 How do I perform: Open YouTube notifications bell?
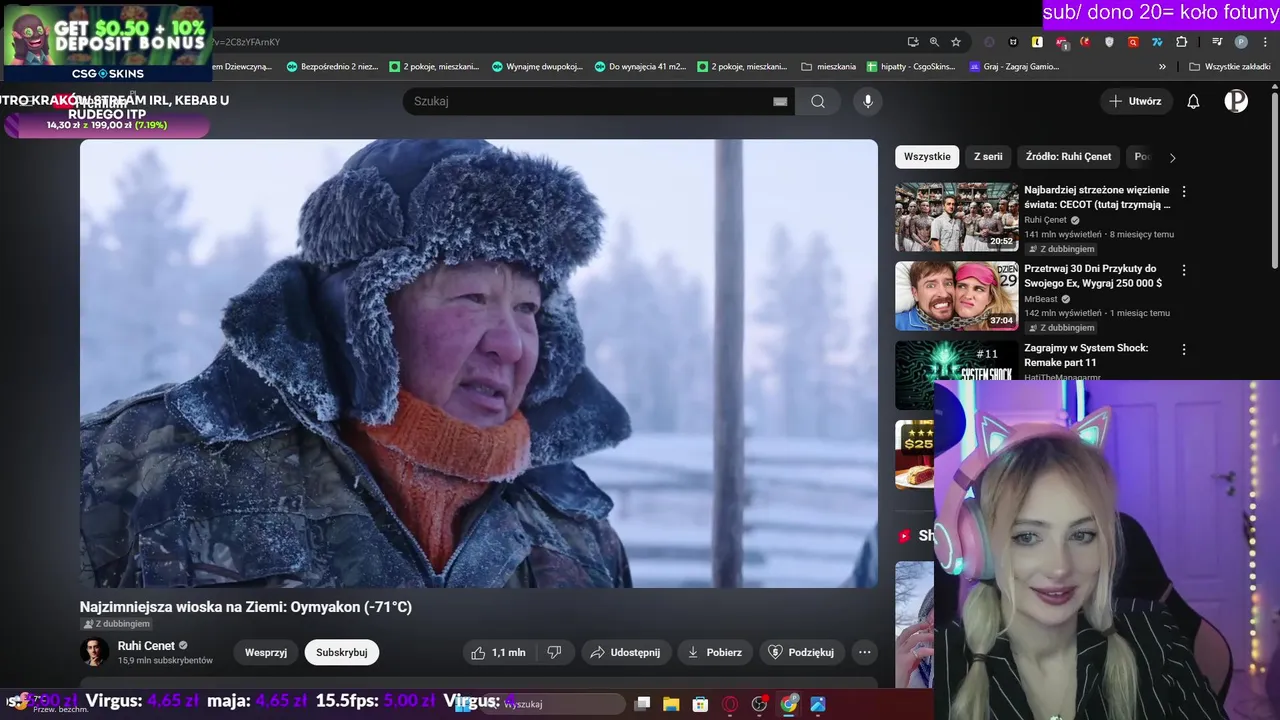click(x=1193, y=101)
